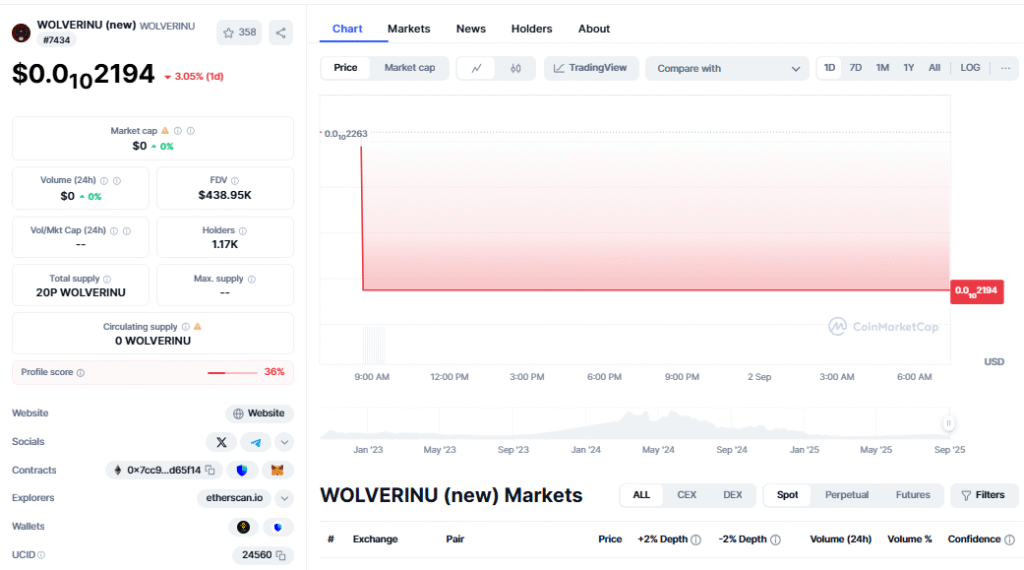Switch to the Chart tab

(347, 29)
